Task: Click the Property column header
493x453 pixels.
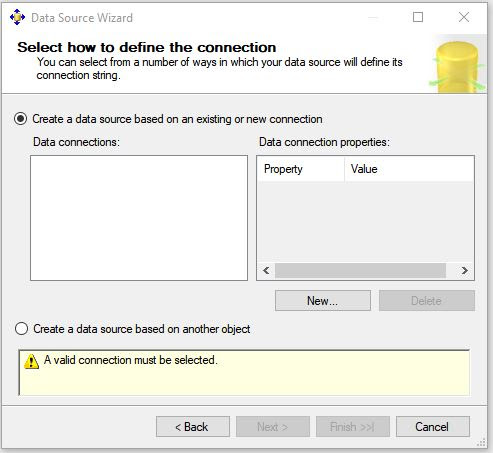Action: click(x=301, y=169)
